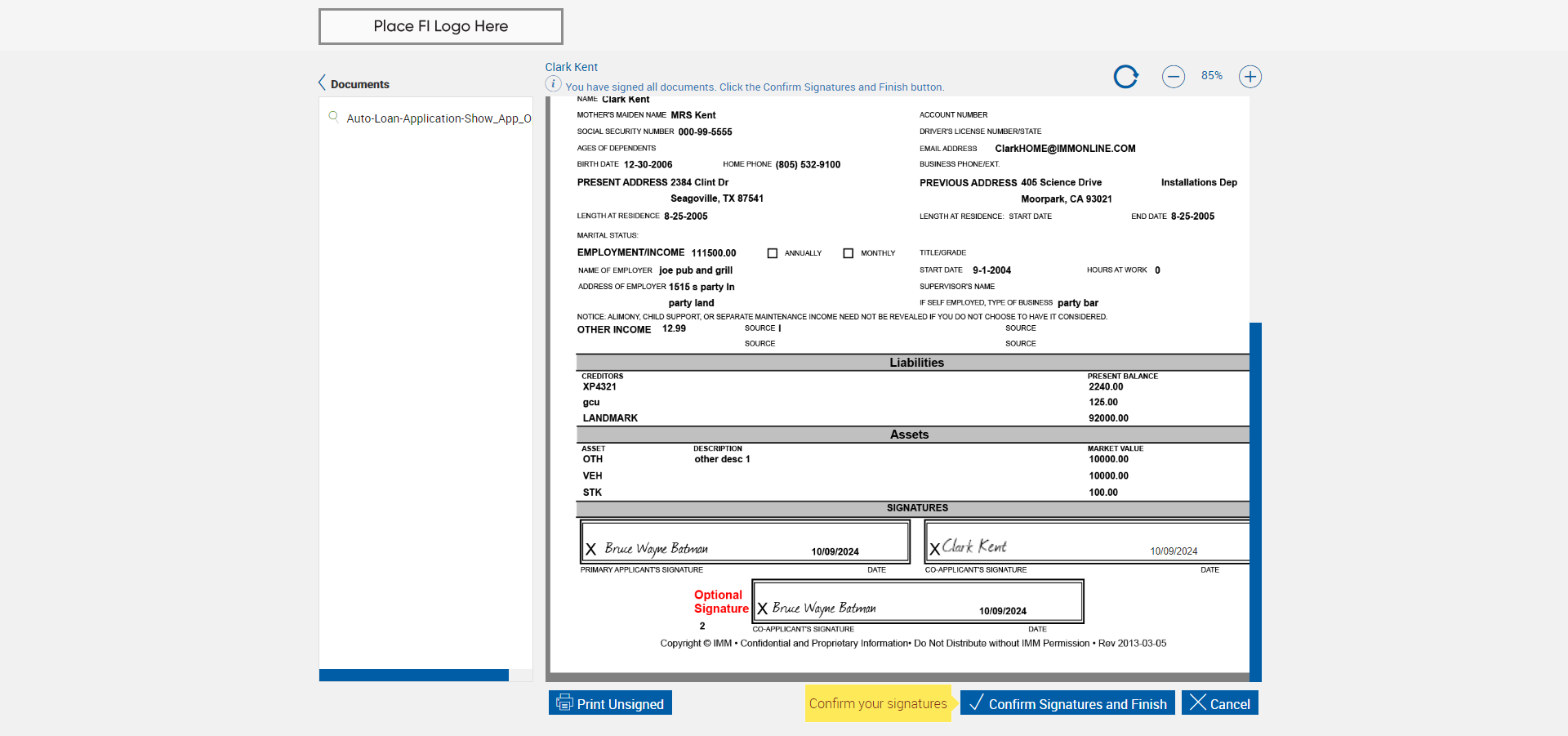Click the home phone (805) 532-9100

click(x=808, y=165)
